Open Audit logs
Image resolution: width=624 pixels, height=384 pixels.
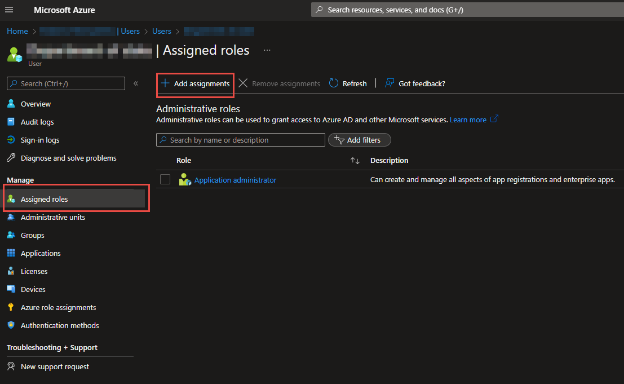point(37,122)
